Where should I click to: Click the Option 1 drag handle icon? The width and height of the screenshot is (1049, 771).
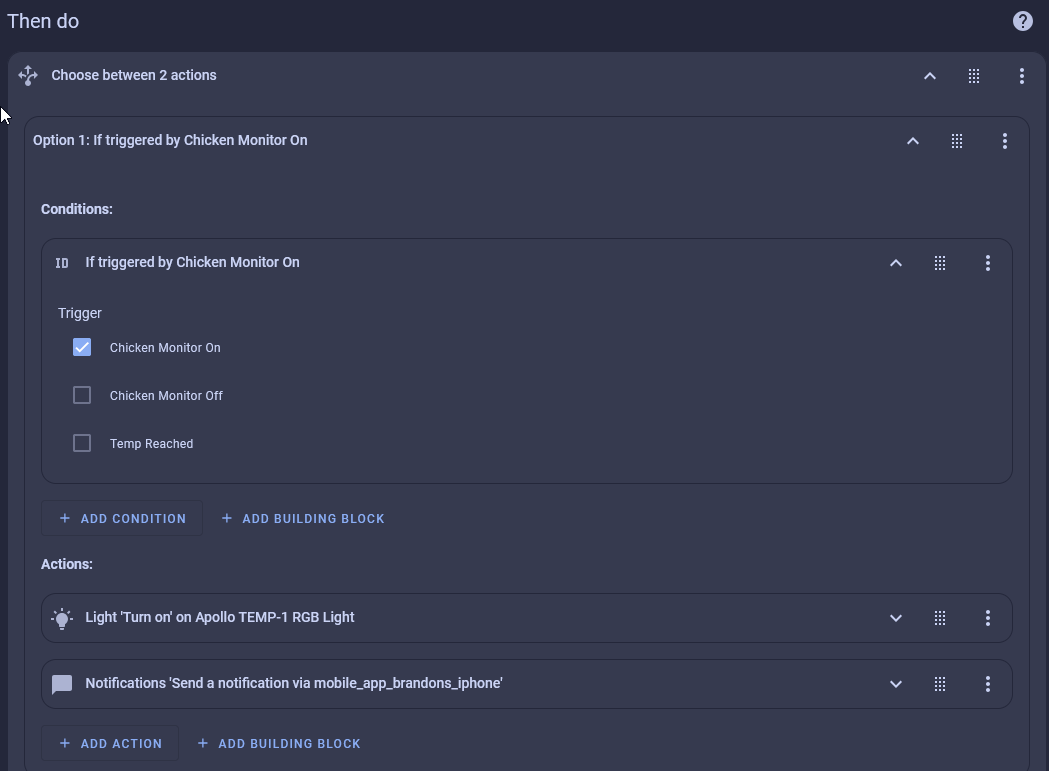[956, 141]
